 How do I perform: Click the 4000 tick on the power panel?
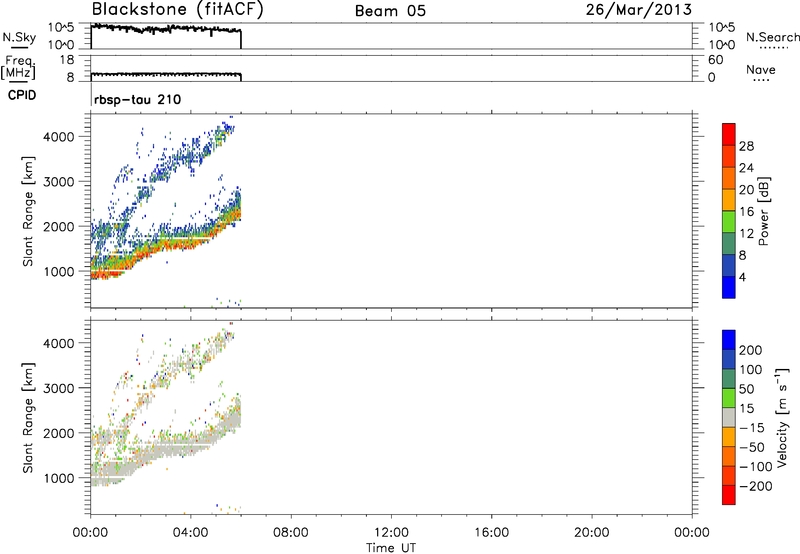[x=58, y=137]
